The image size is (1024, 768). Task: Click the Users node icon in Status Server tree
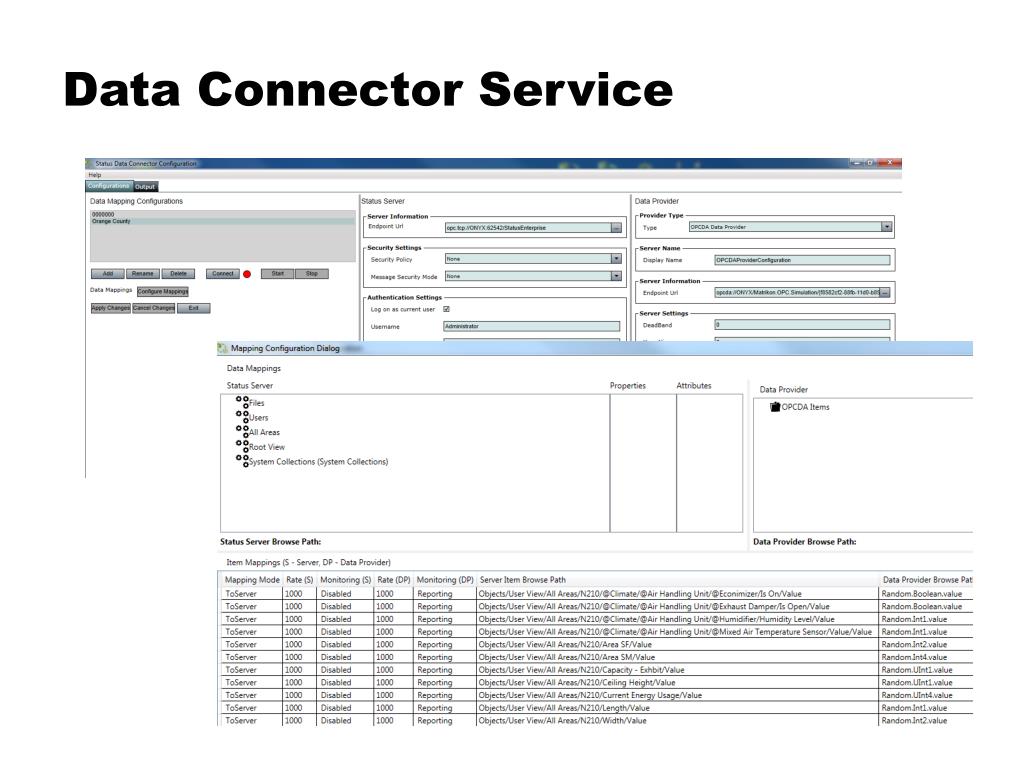tap(242, 417)
